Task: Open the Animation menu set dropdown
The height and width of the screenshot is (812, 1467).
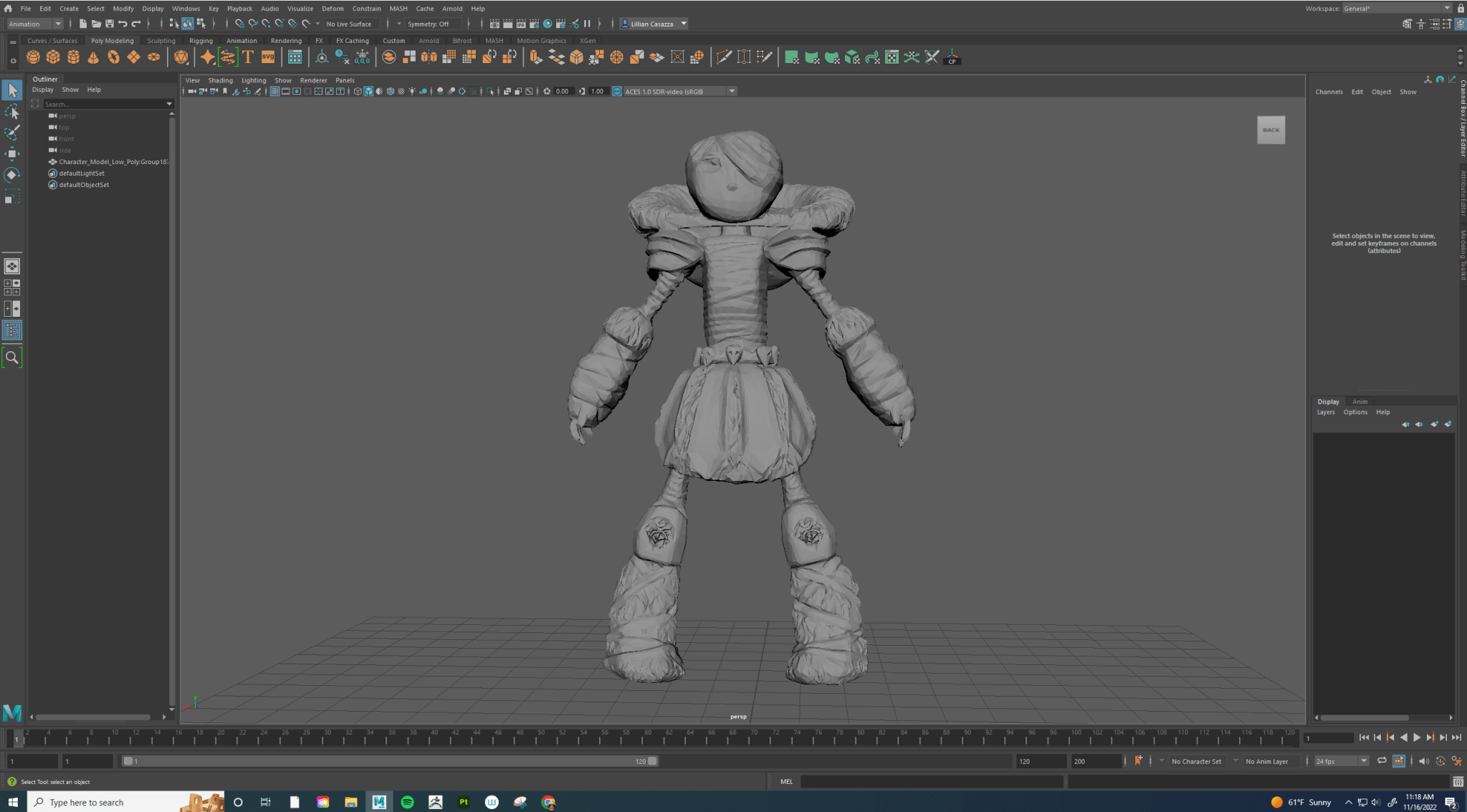Action: tap(36, 24)
